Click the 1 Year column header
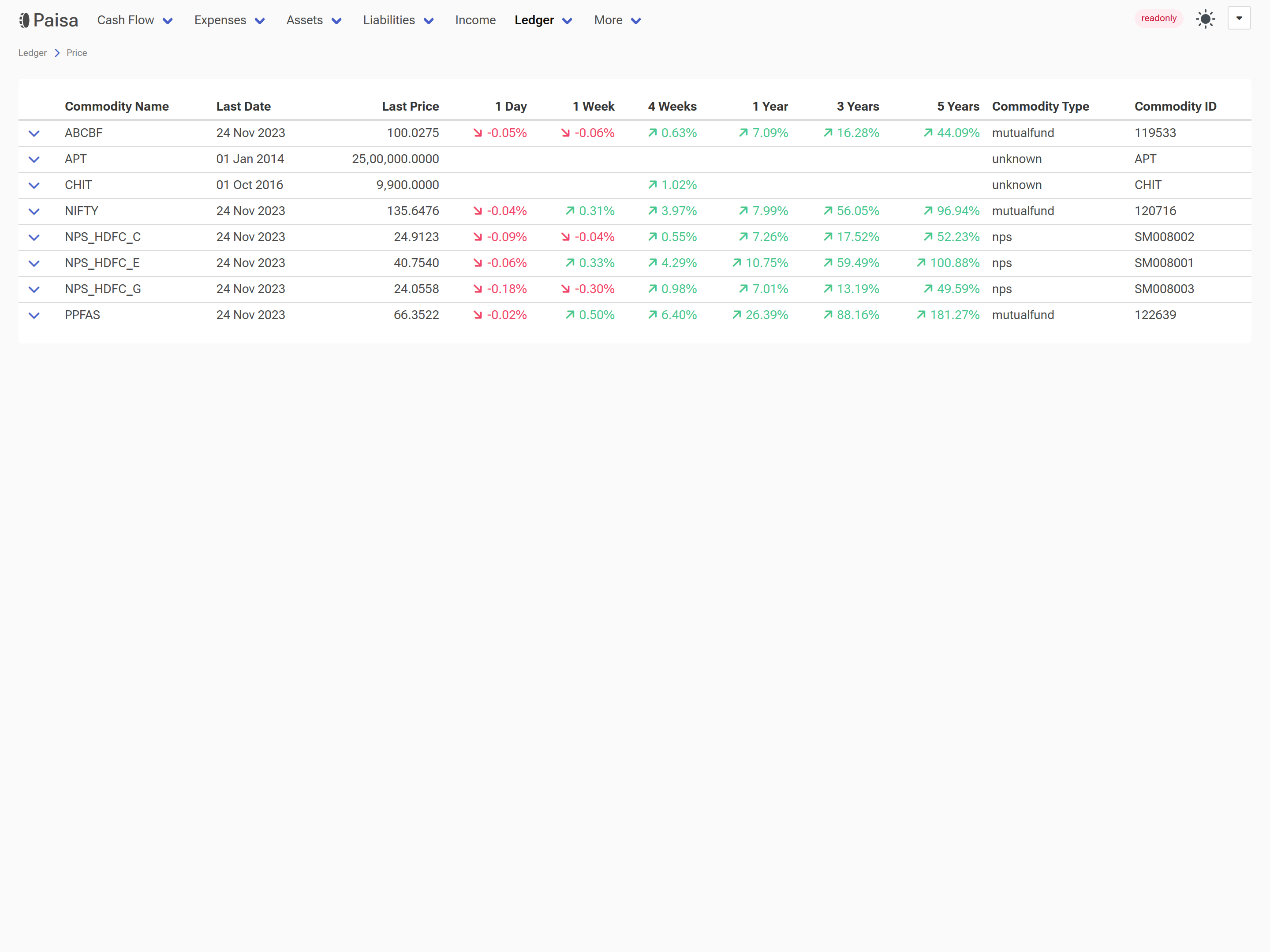Image resolution: width=1270 pixels, height=952 pixels. [770, 106]
